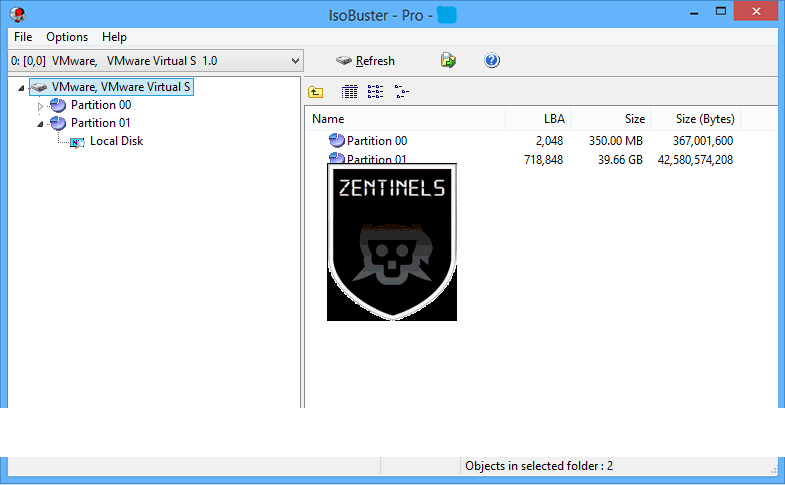Click Partition 00 icon in file list
Viewport: 785px width, 485px height.
(336, 141)
